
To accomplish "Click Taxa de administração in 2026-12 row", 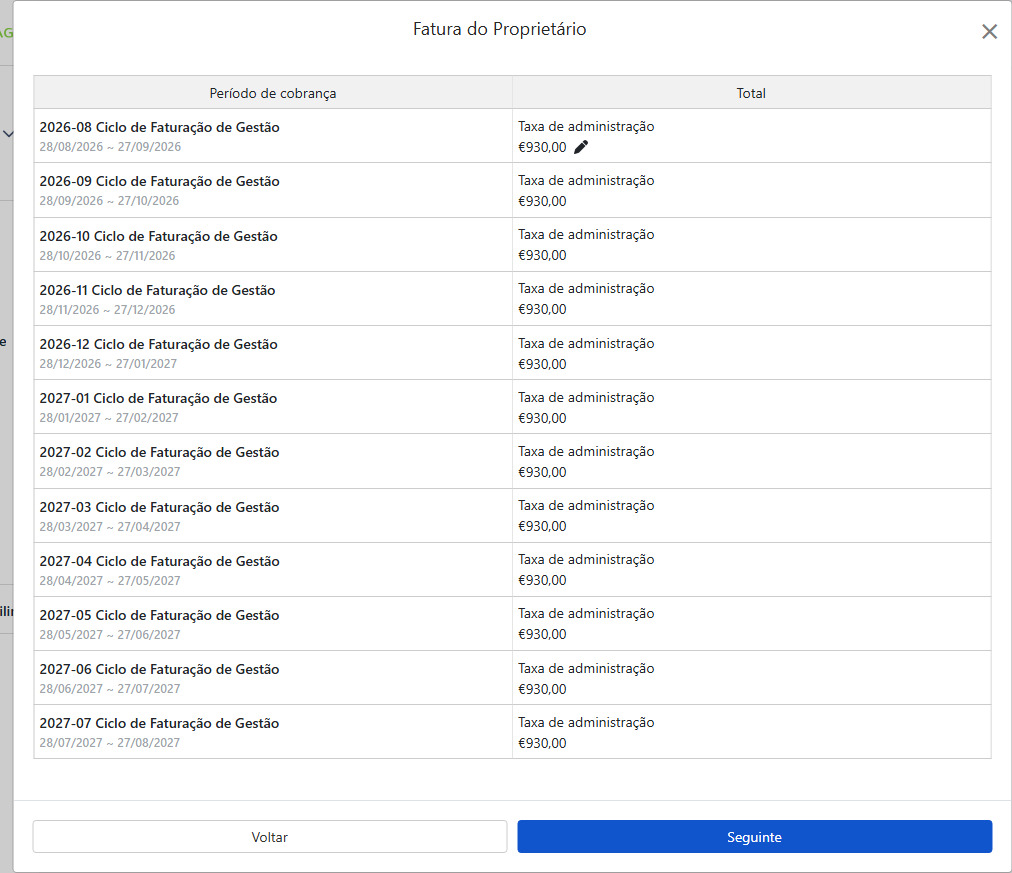I will pyautogui.click(x=586, y=343).
